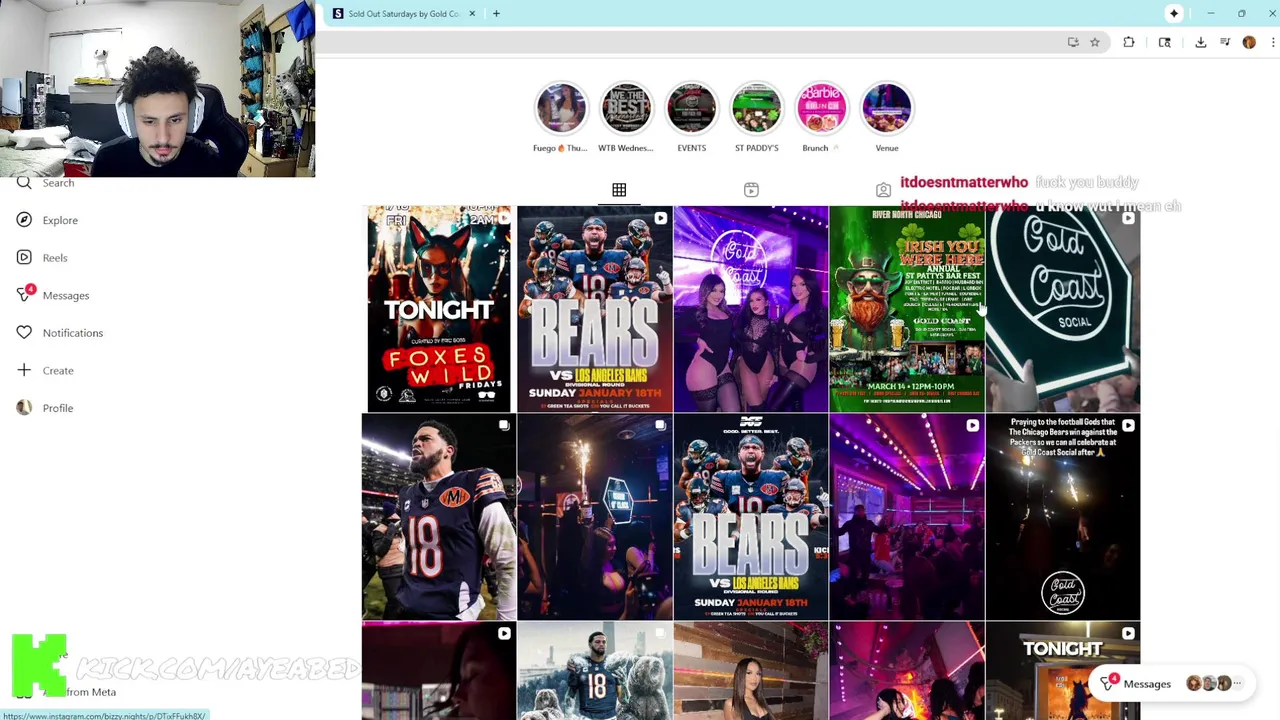Image resolution: width=1280 pixels, height=720 pixels.
Task: Open the Search sidebar item
Action: (46, 183)
